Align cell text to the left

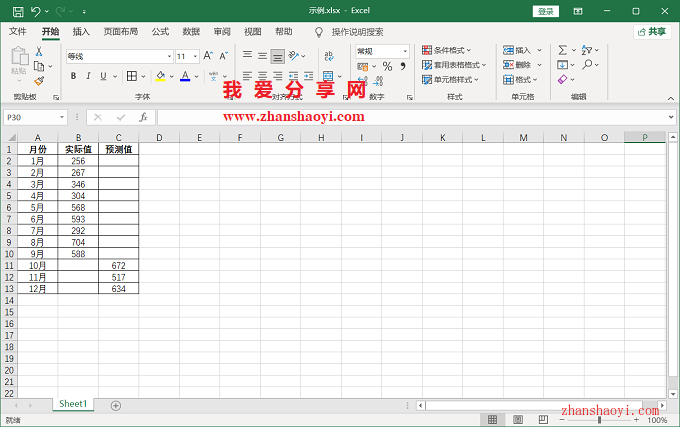(247, 76)
